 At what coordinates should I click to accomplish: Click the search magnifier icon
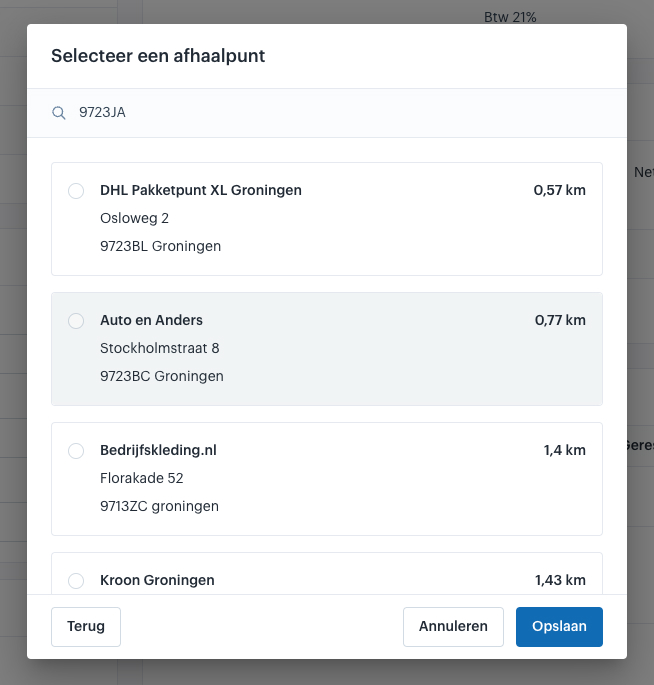(59, 113)
